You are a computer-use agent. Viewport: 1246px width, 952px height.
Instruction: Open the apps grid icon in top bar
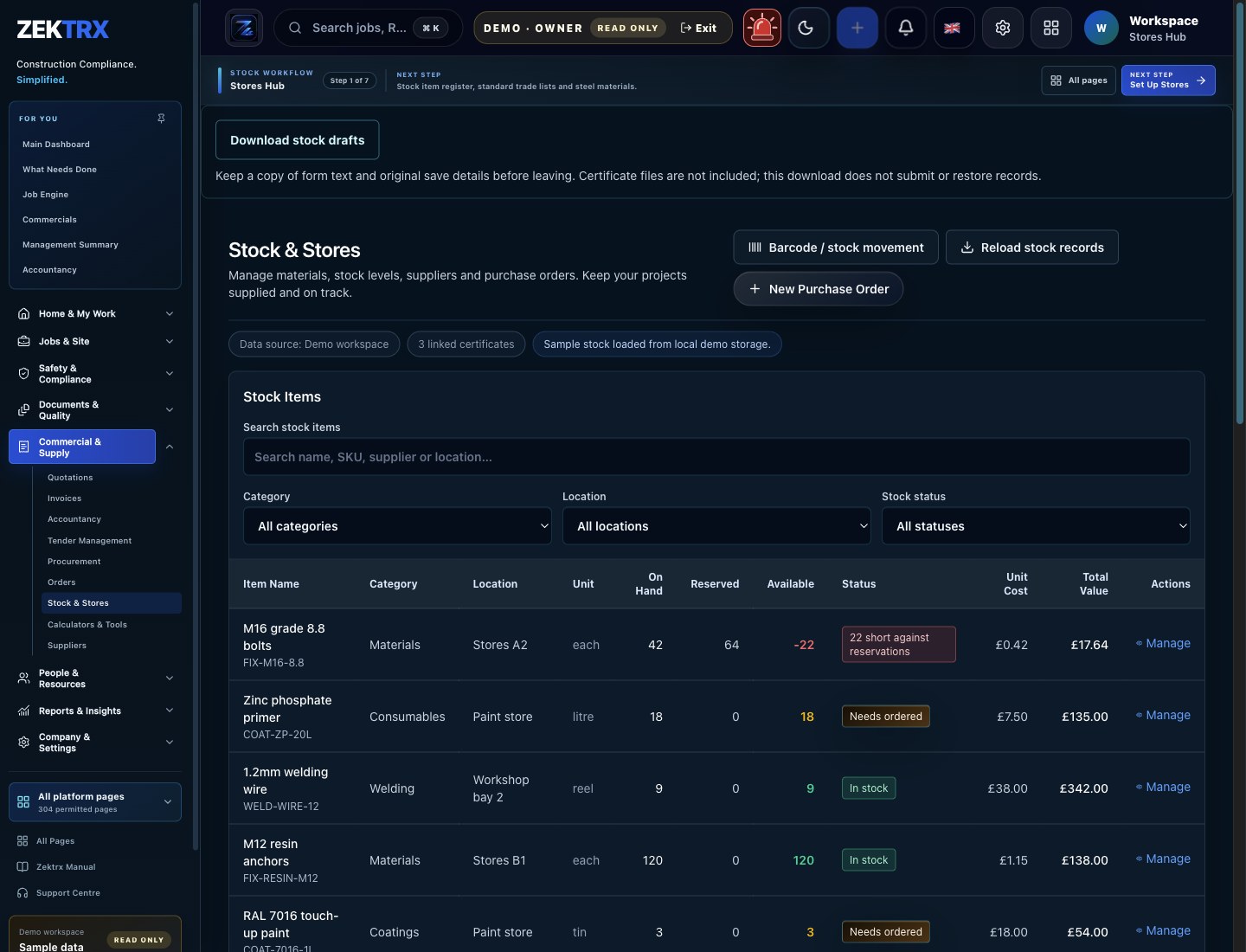tap(1050, 29)
